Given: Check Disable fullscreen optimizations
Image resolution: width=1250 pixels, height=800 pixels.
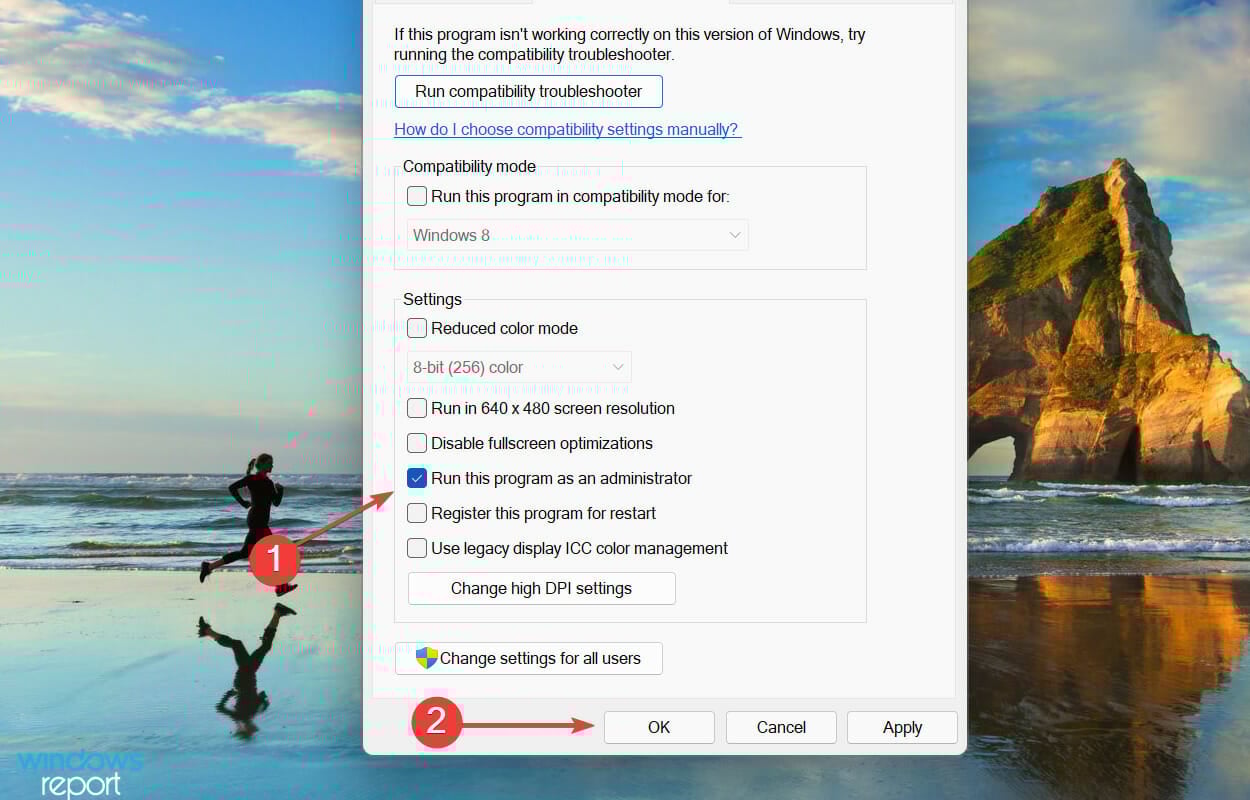Looking at the screenshot, I should [417, 443].
